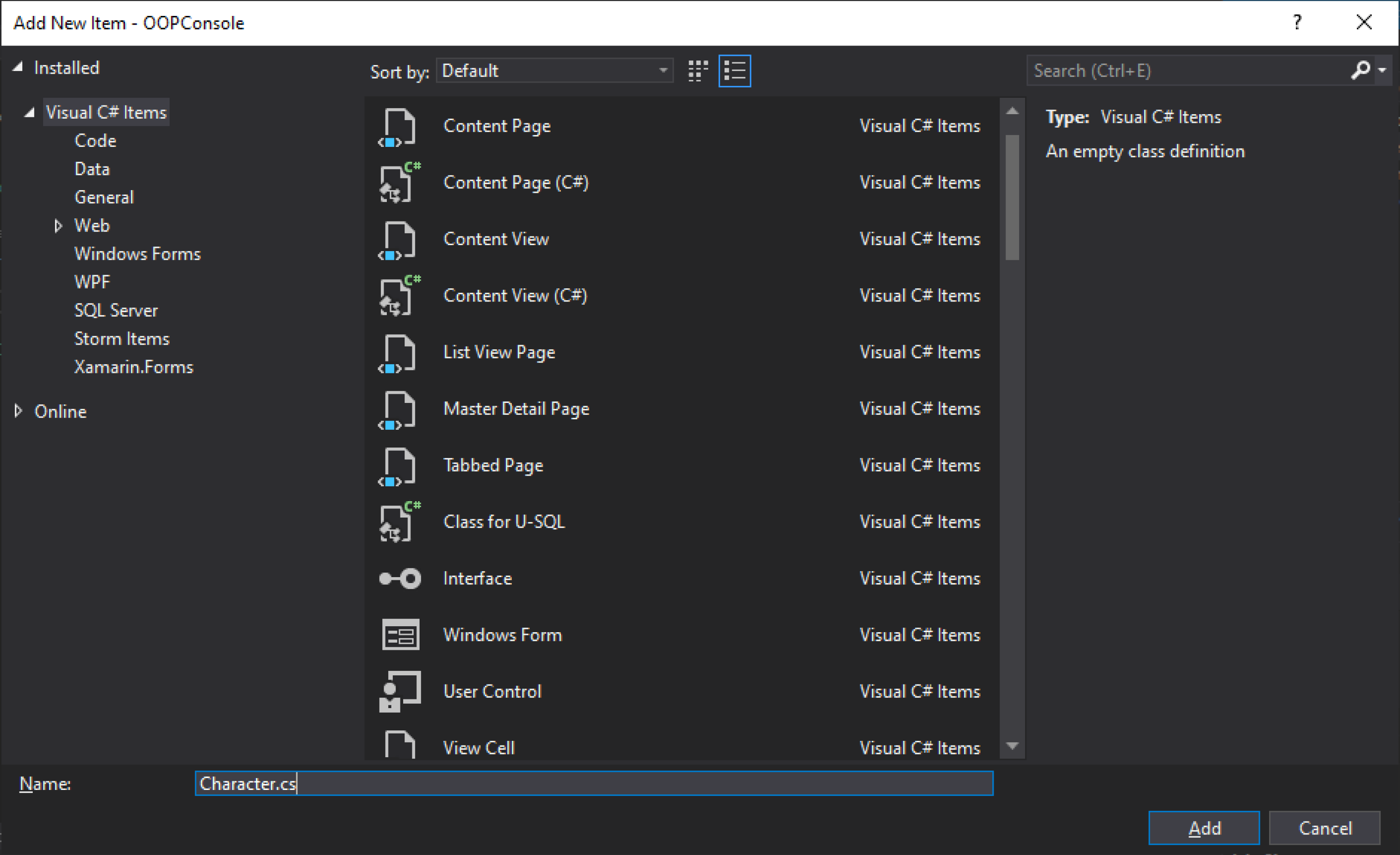Screen dimensions: 1400x855
Task: Select the Windows Form template icon
Action: coord(400,635)
